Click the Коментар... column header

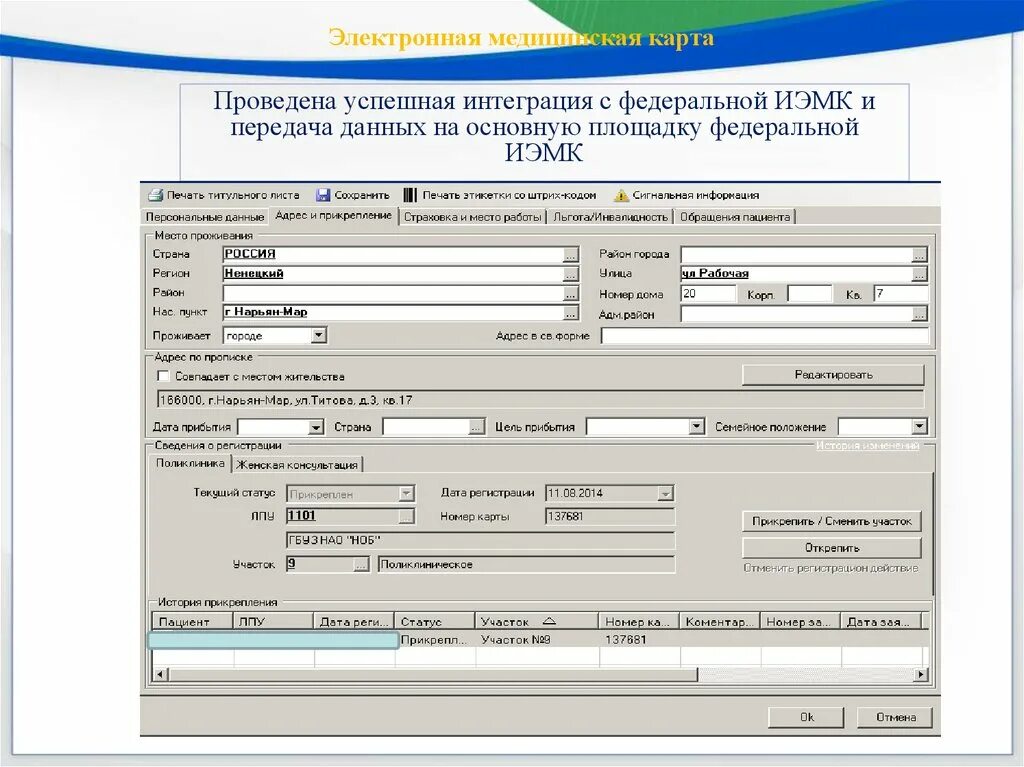[720, 621]
